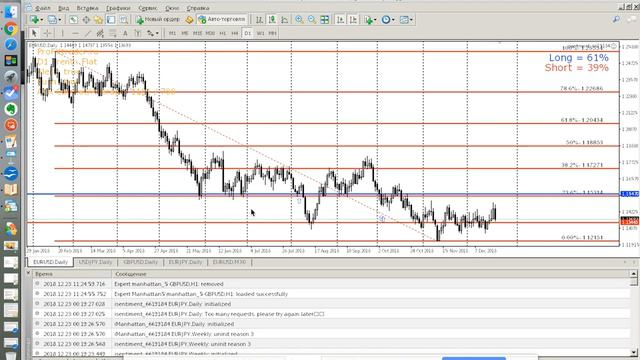Toggle chart shift from right edge
The height and width of the screenshot is (360, 640).
(353, 20)
